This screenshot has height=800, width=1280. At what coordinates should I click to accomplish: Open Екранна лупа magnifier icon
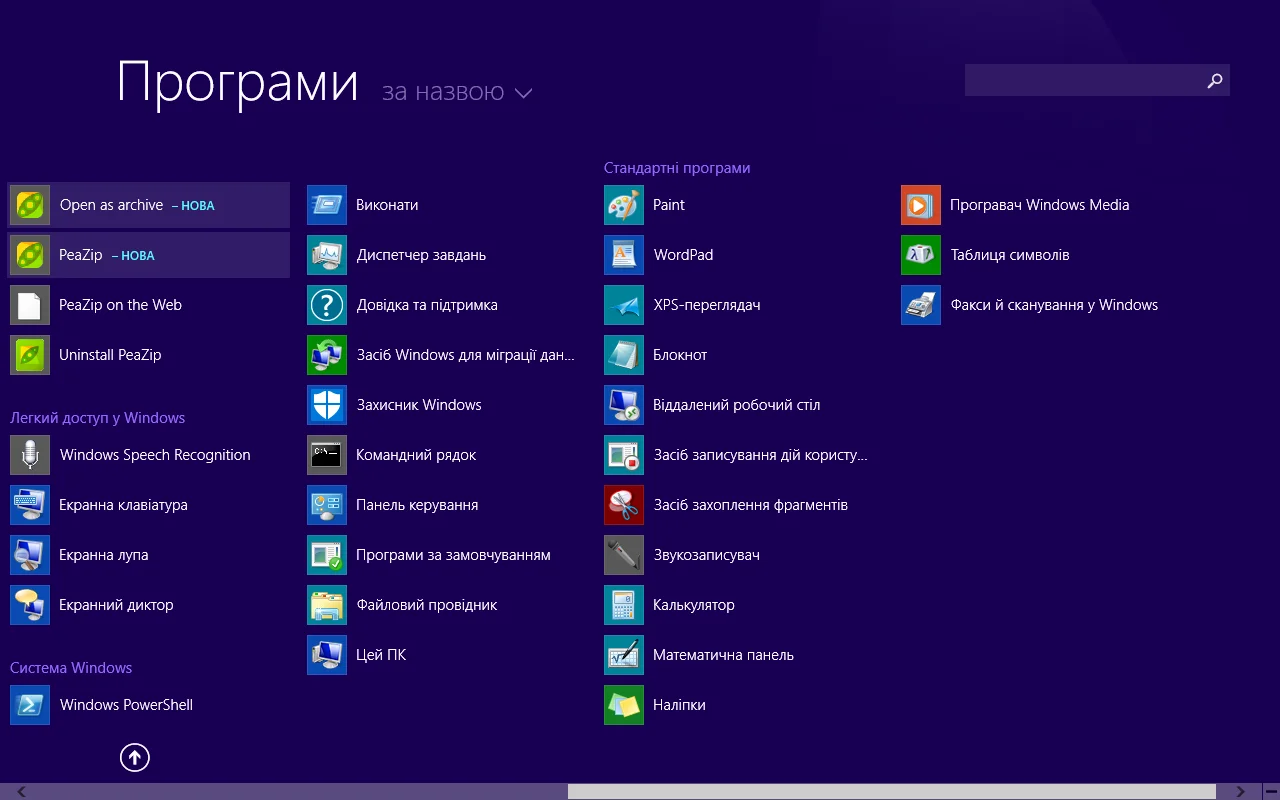click(30, 555)
